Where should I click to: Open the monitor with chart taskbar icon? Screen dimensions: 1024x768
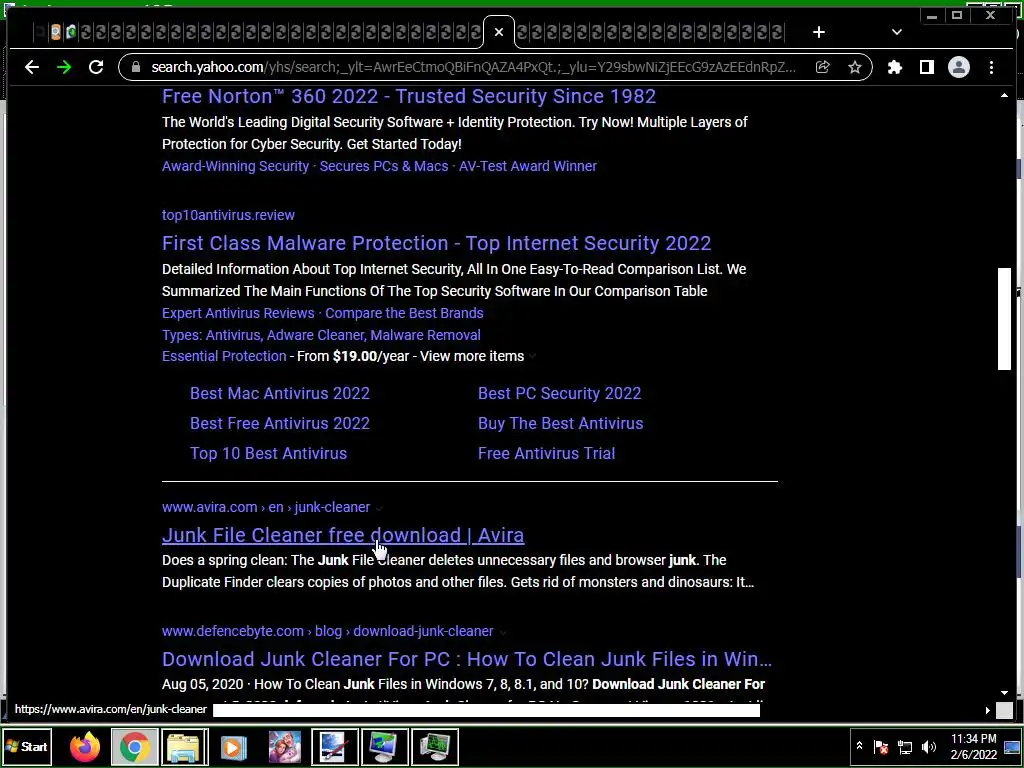384,747
